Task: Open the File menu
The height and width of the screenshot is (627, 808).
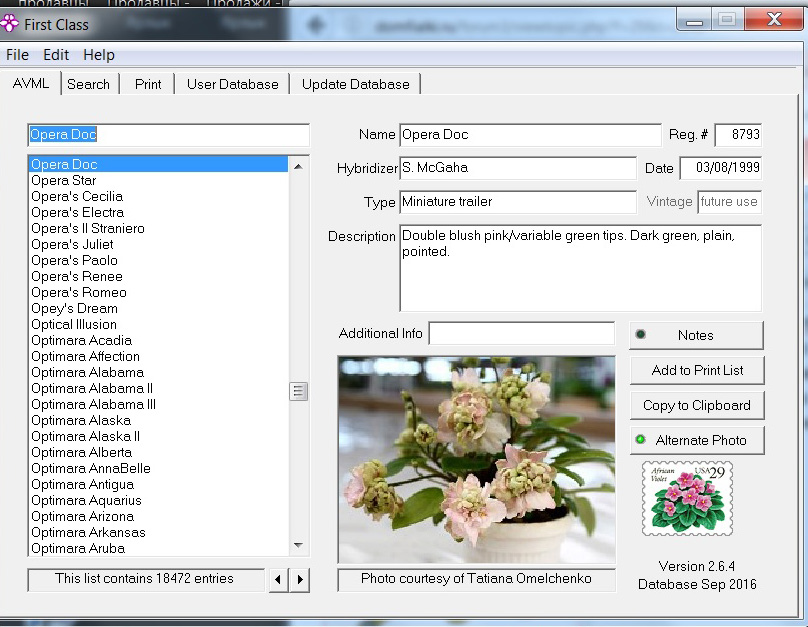Action: 18,55
